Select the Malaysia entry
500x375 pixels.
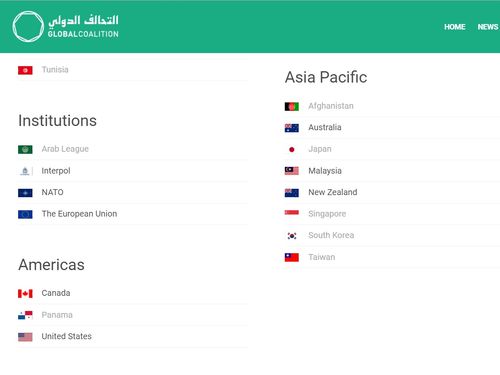[x=325, y=171]
